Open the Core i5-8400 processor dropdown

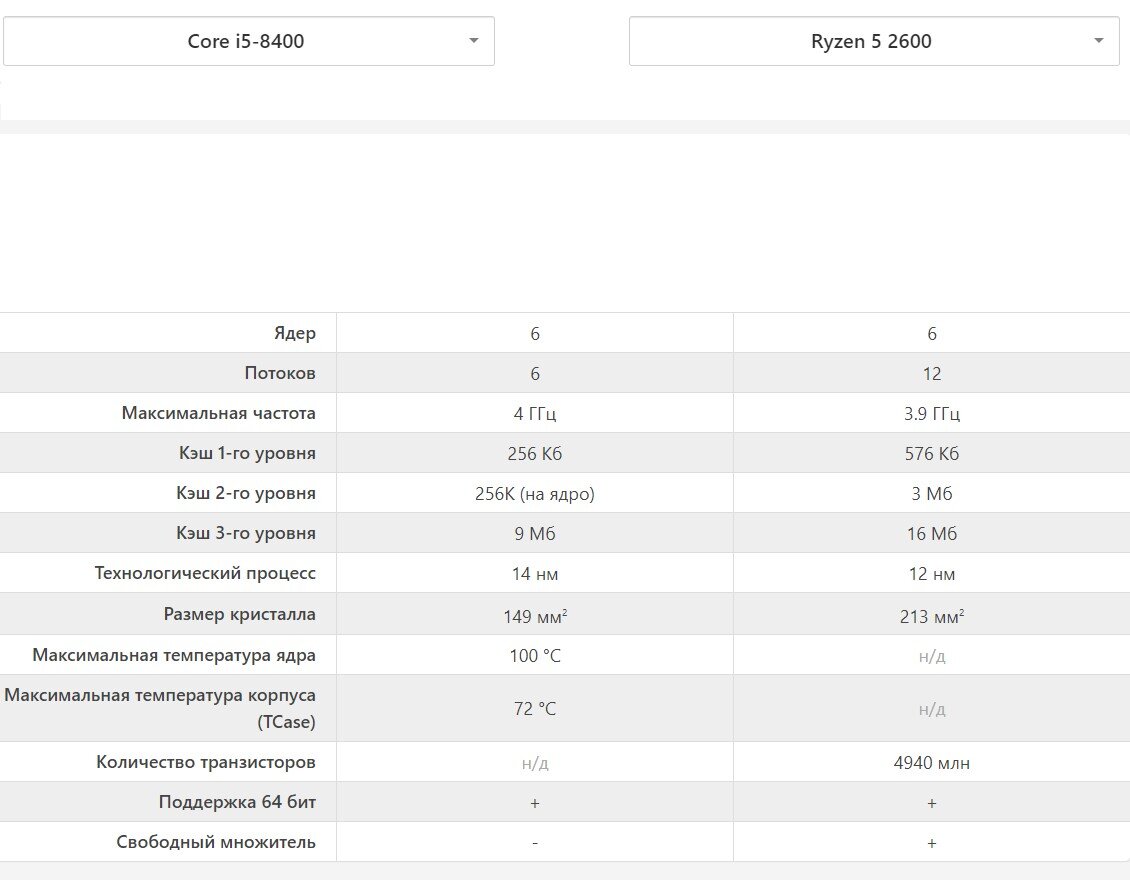[249, 41]
